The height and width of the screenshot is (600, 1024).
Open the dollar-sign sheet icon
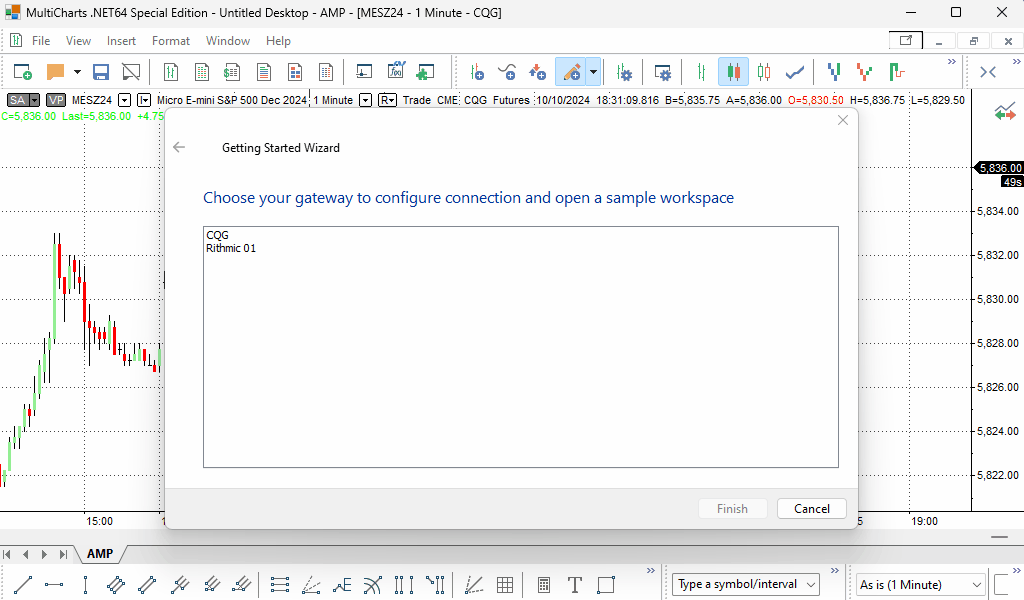tap(232, 72)
